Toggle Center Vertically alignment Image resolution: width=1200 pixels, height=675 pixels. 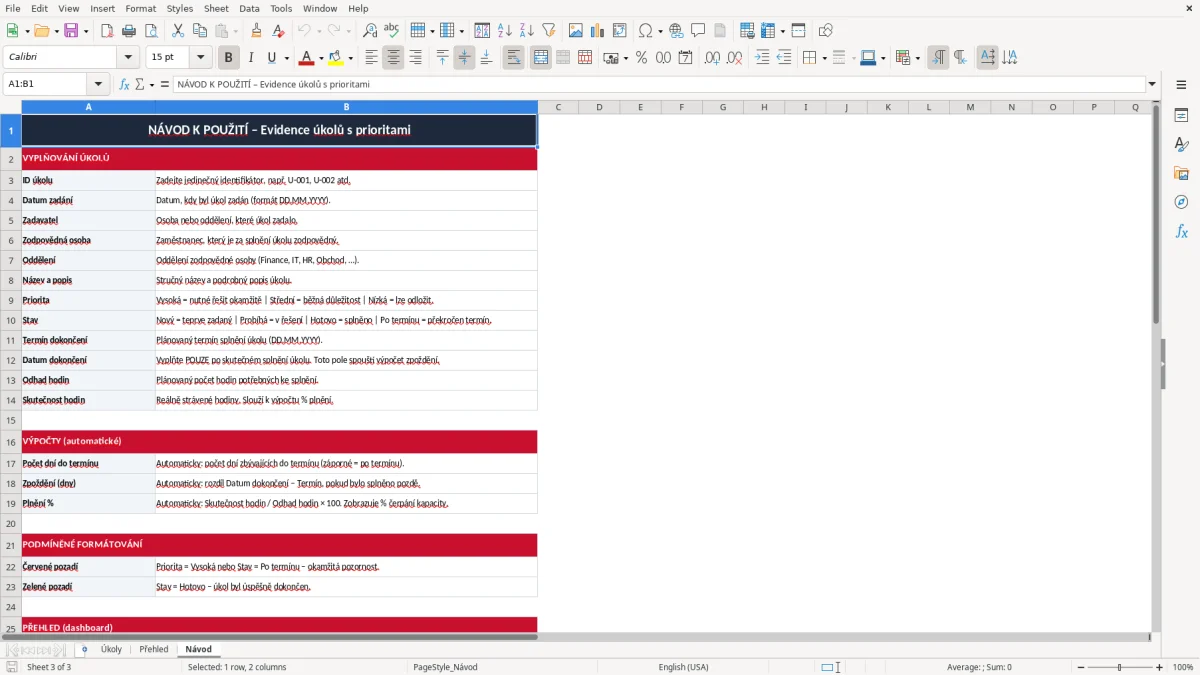pos(464,58)
